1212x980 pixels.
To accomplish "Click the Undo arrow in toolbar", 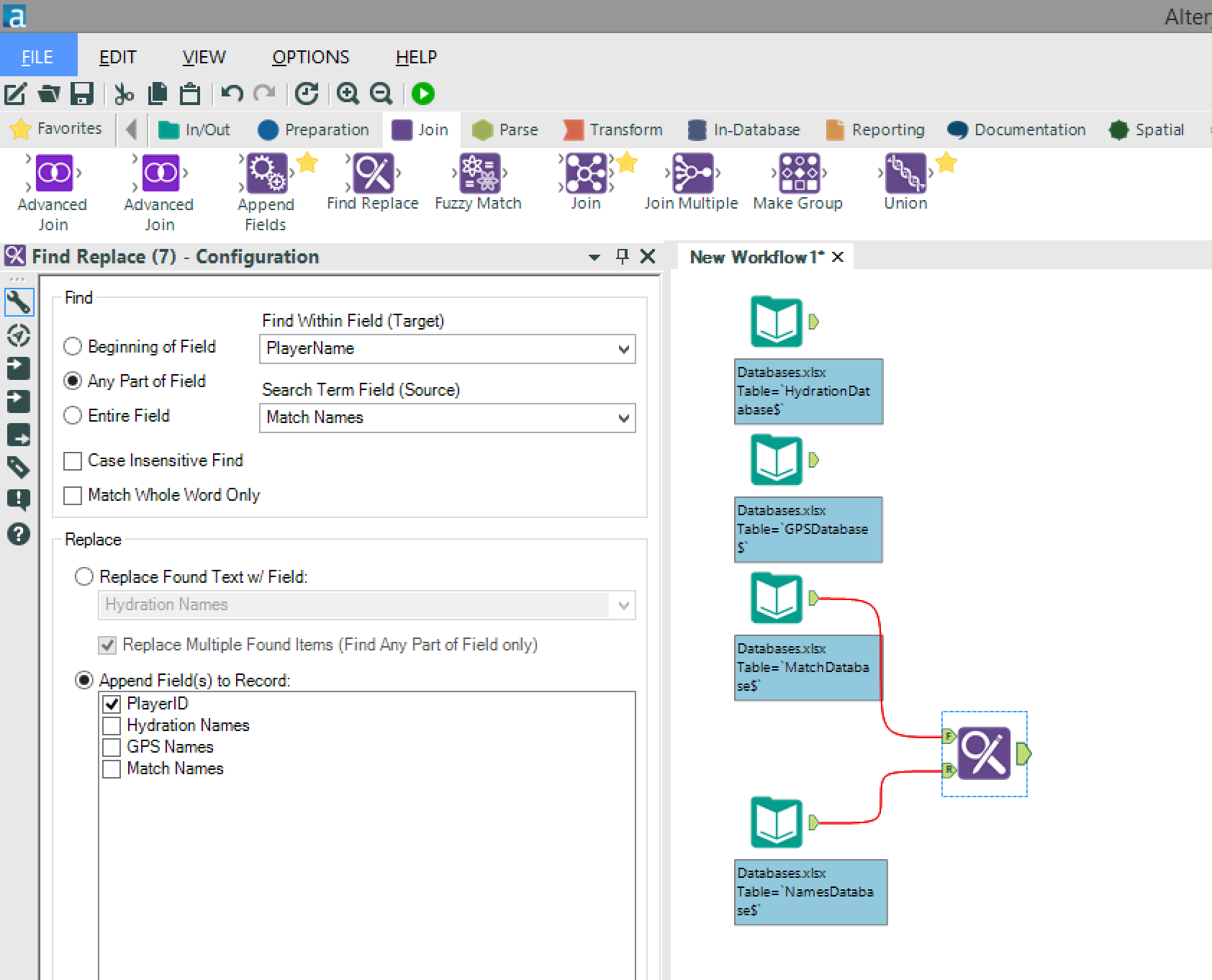I will click(232, 94).
